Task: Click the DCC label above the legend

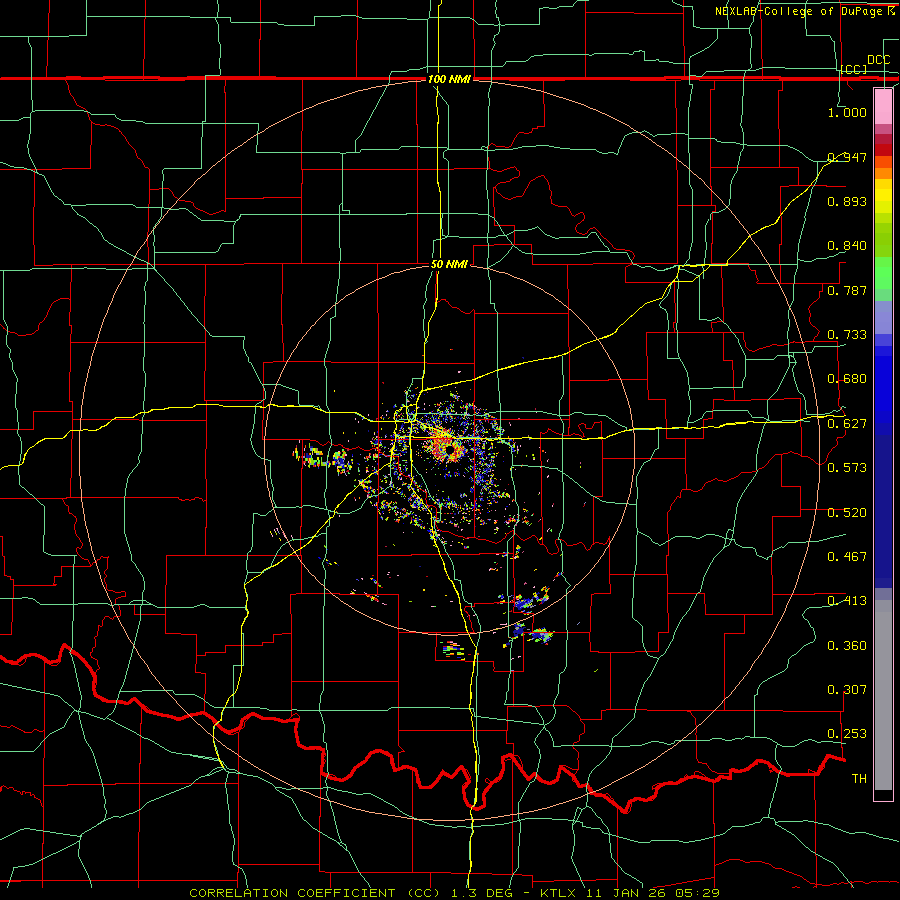Action: [879, 60]
